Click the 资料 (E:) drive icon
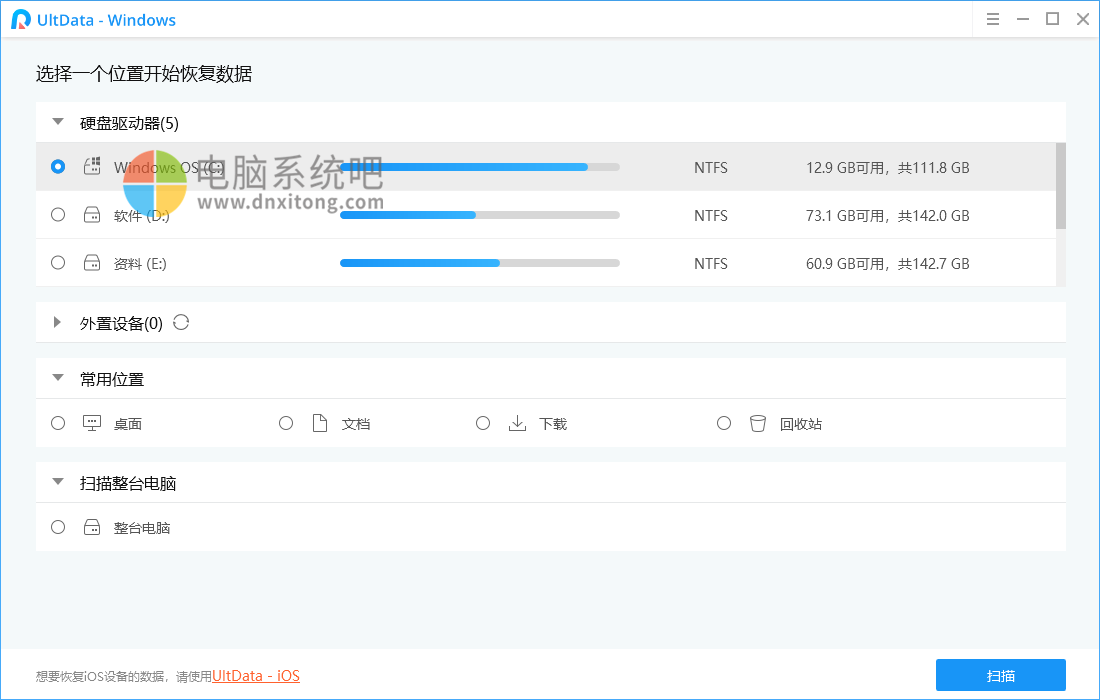The width and height of the screenshot is (1100, 700). [92, 263]
